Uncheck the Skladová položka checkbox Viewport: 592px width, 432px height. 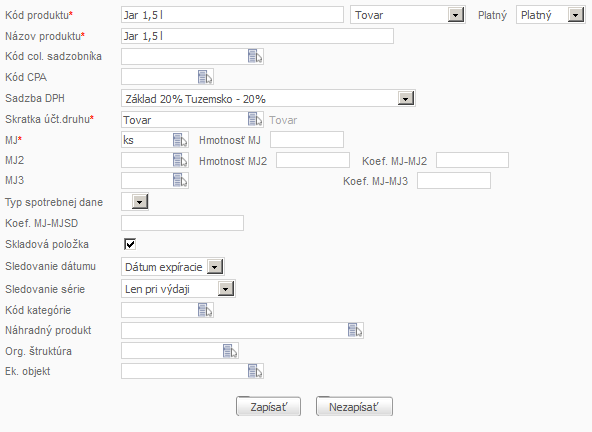pyautogui.click(x=130, y=244)
